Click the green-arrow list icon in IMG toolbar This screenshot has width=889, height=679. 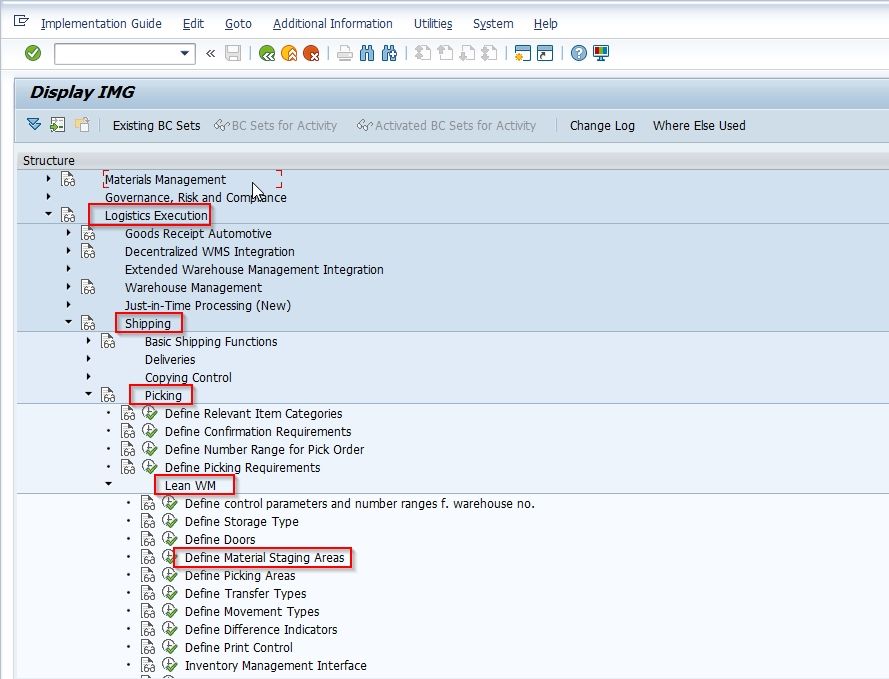pos(57,124)
